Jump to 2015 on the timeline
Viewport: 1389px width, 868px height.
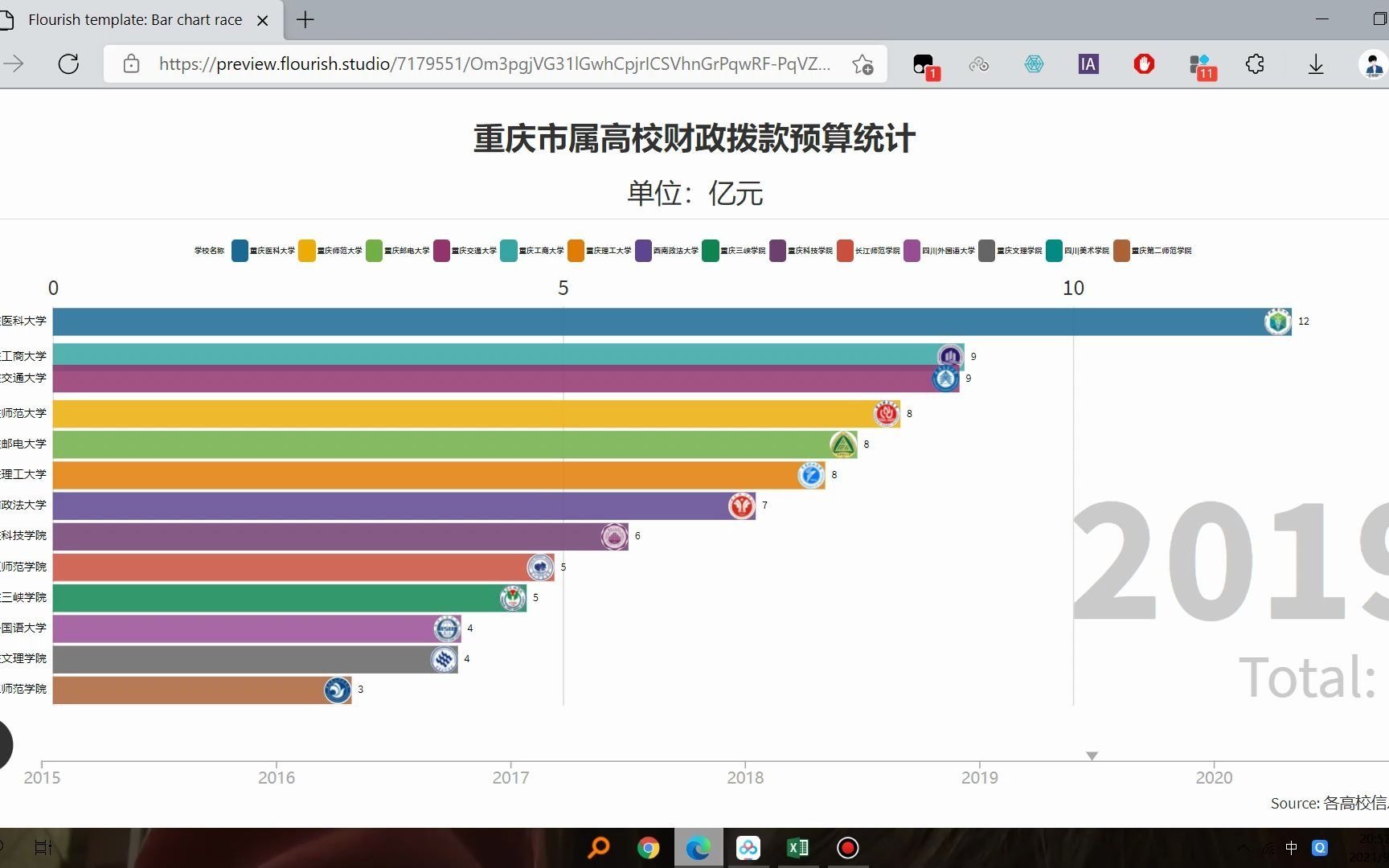42,777
